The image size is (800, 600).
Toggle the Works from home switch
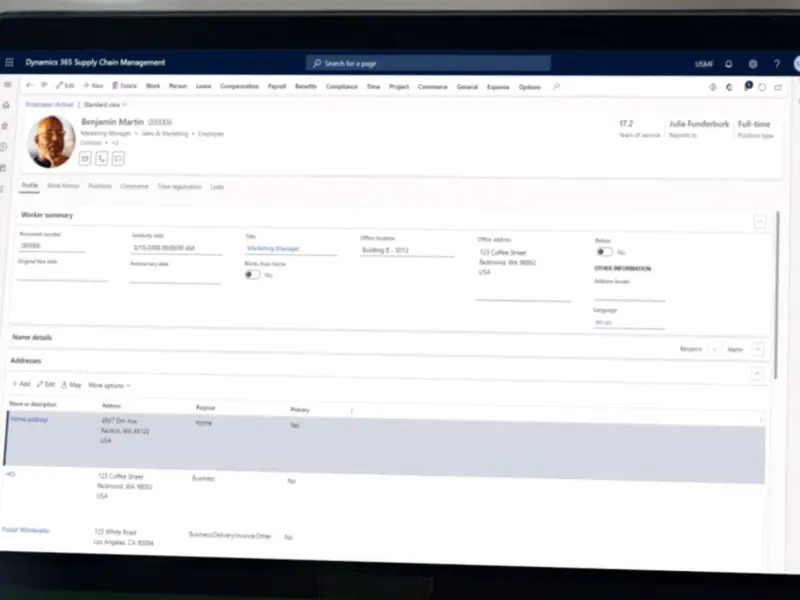(252, 274)
